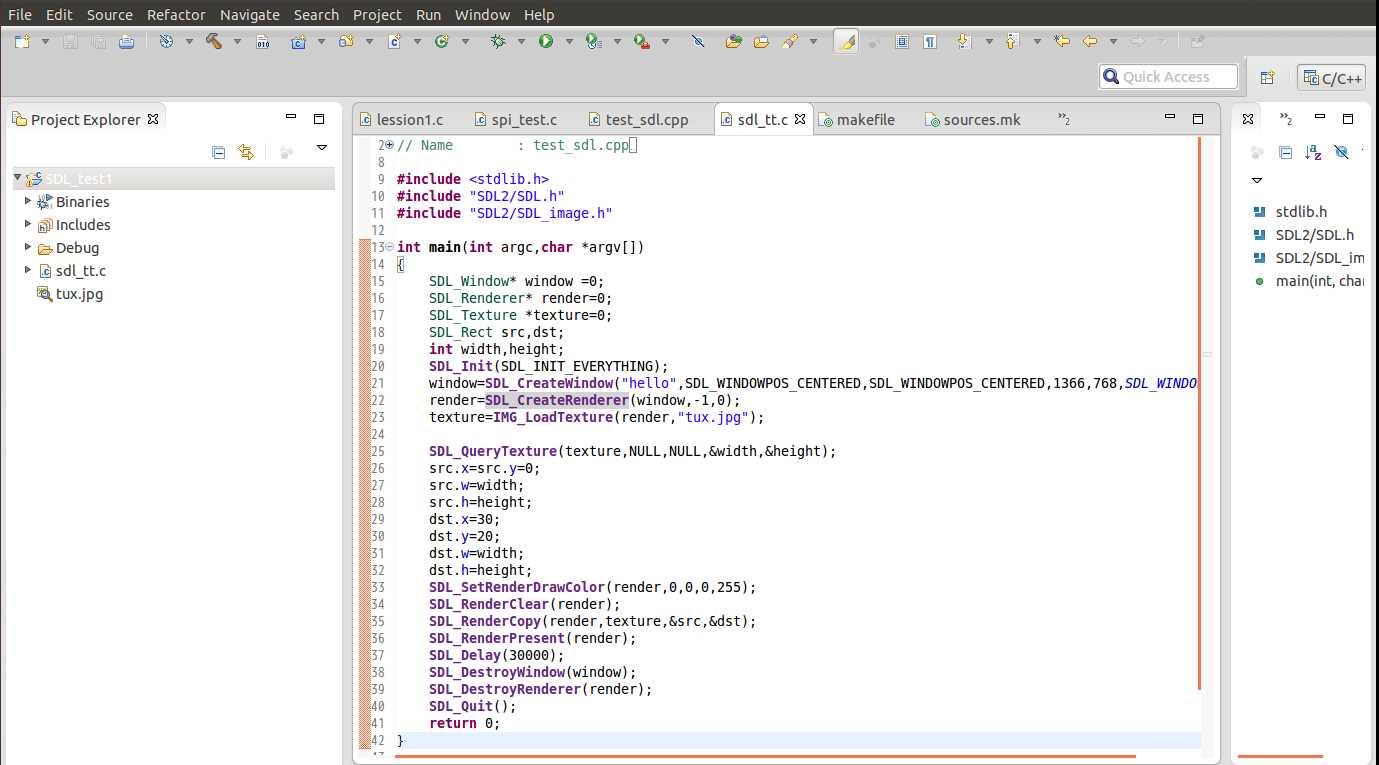Screen dimensions: 1379x765
Task: Click the New C Source File icon
Action: (394, 42)
